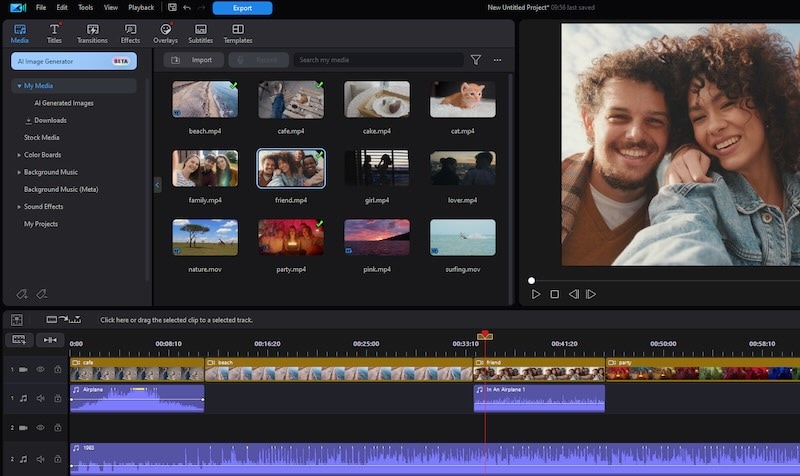Select the Downloads folder
The width and height of the screenshot is (800, 476).
[50, 120]
